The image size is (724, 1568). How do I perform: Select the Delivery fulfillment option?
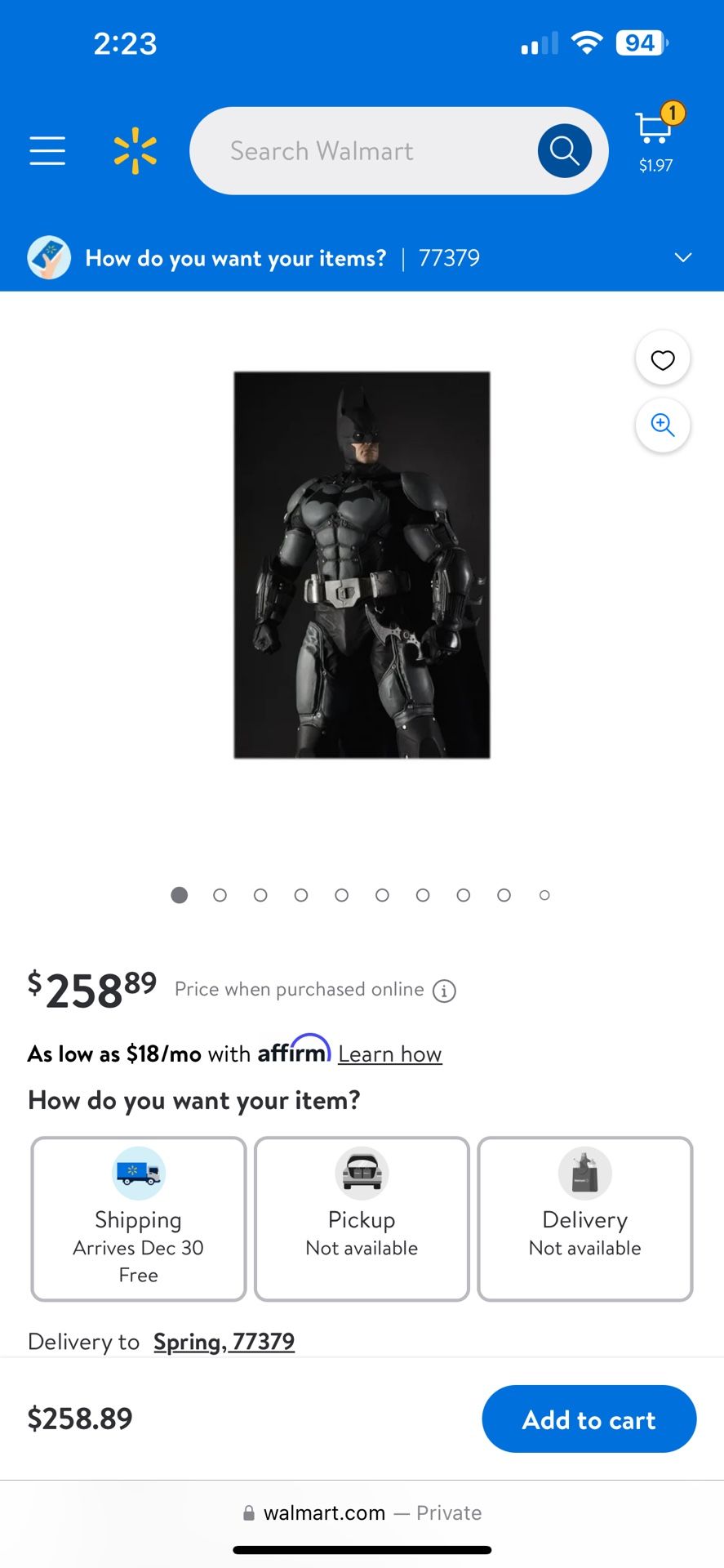[x=585, y=1218]
